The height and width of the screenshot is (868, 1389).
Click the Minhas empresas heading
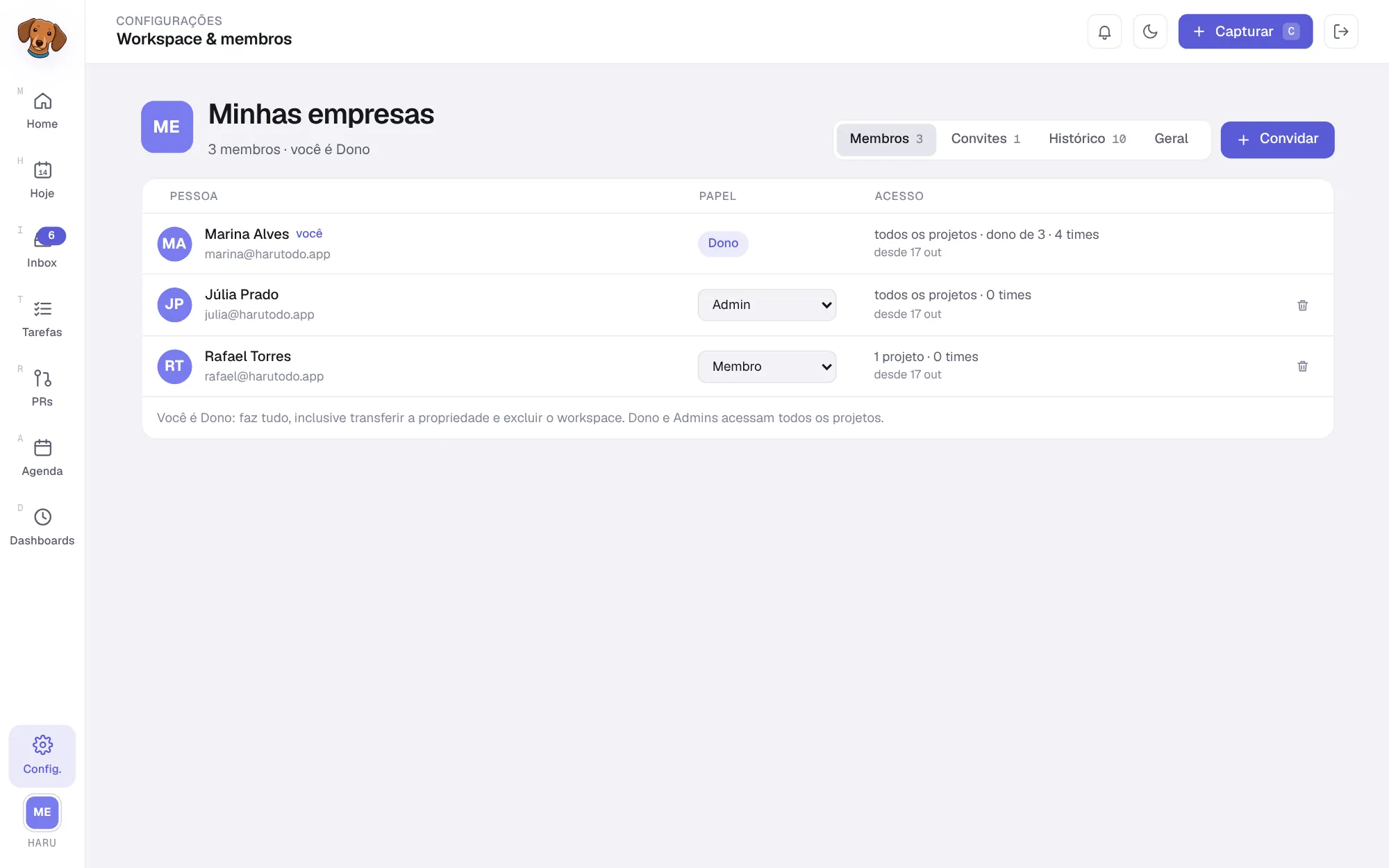click(x=321, y=115)
